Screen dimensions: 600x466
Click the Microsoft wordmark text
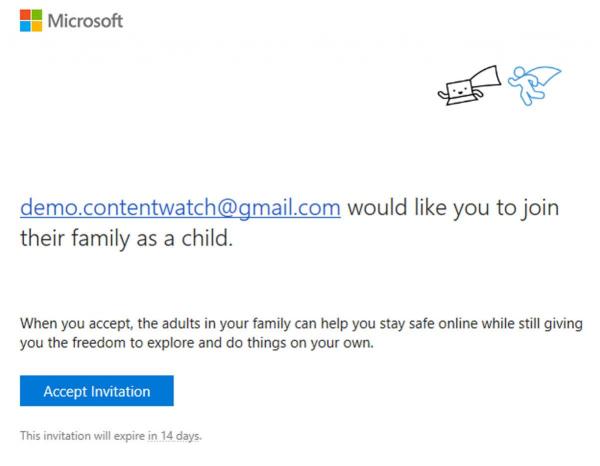[85, 20]
